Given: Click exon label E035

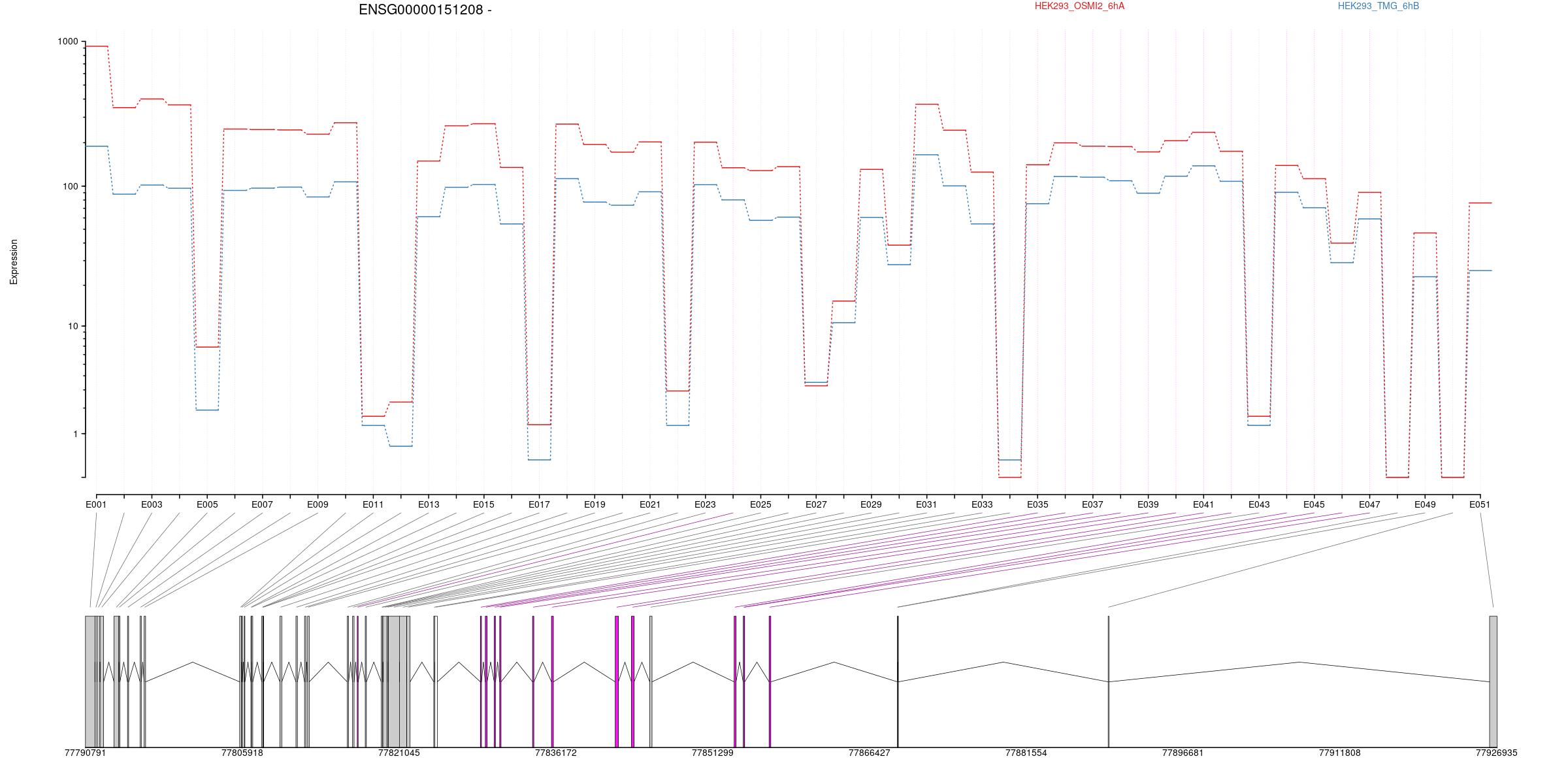Looking at the screenshot, I should click(x=1037, y=504).
